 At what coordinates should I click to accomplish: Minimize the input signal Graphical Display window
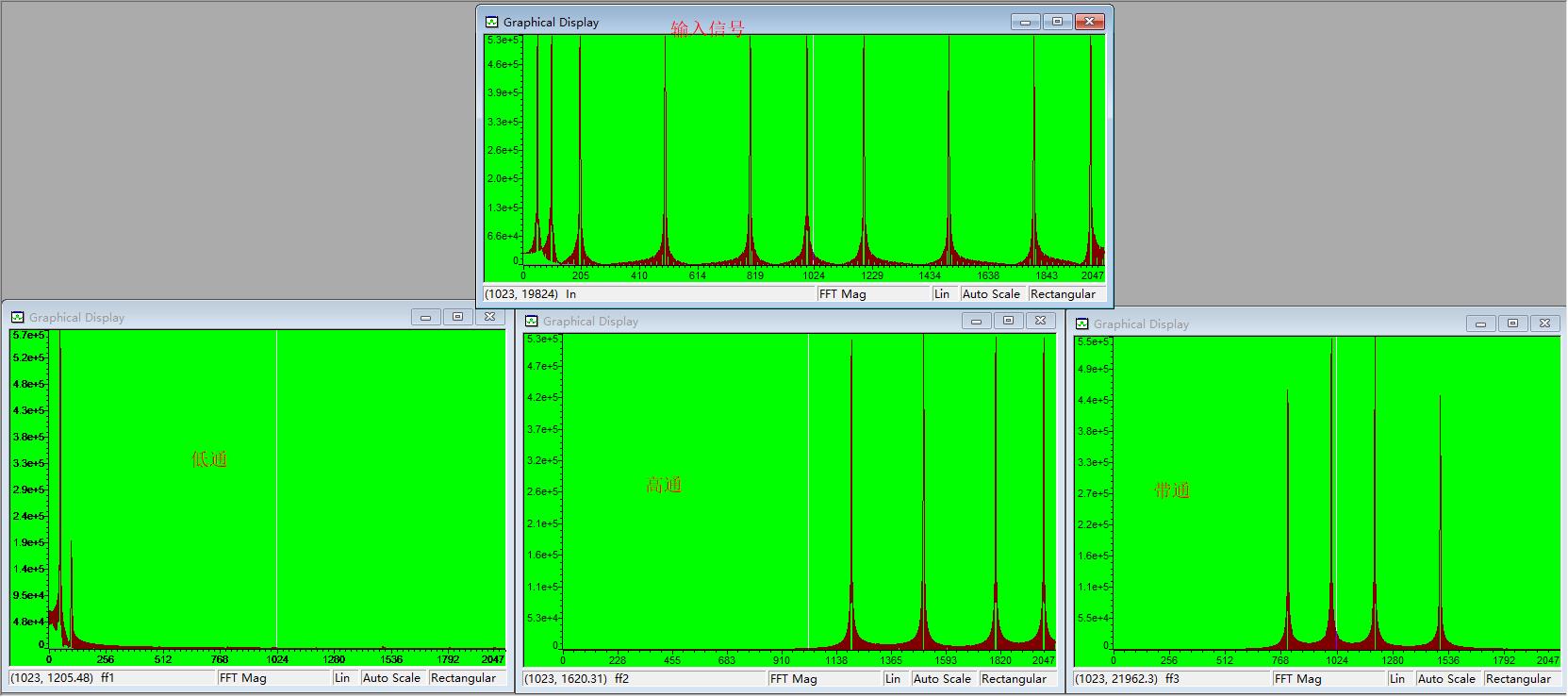[1025, 22]
